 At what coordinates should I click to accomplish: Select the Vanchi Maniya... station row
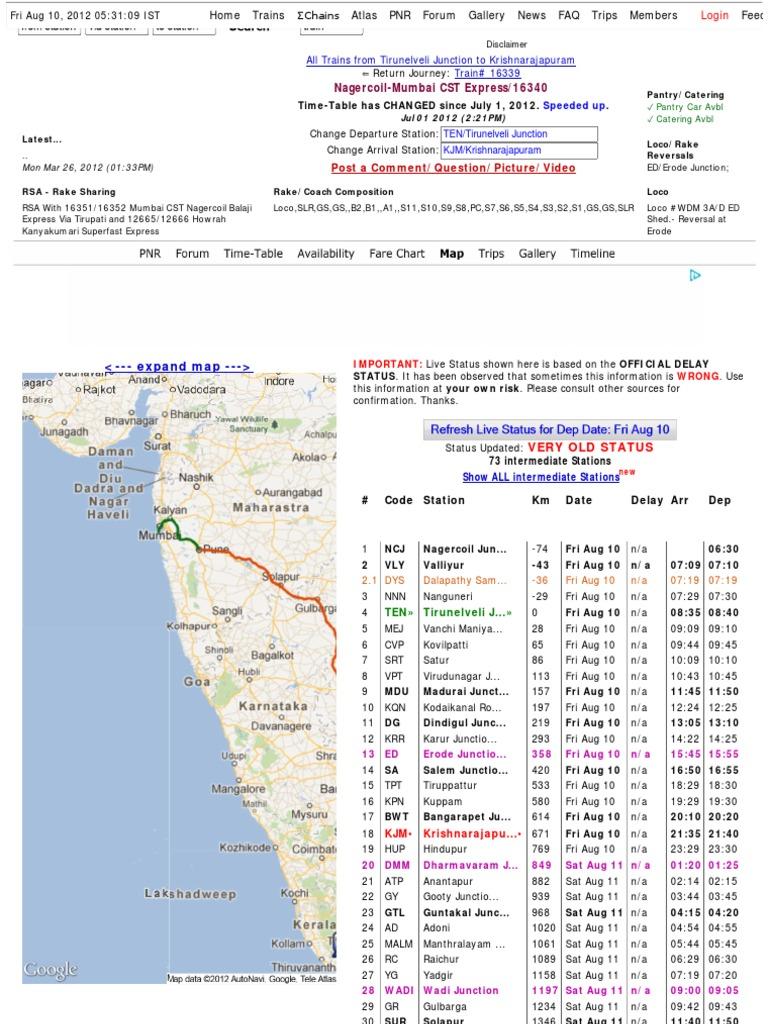550,629
